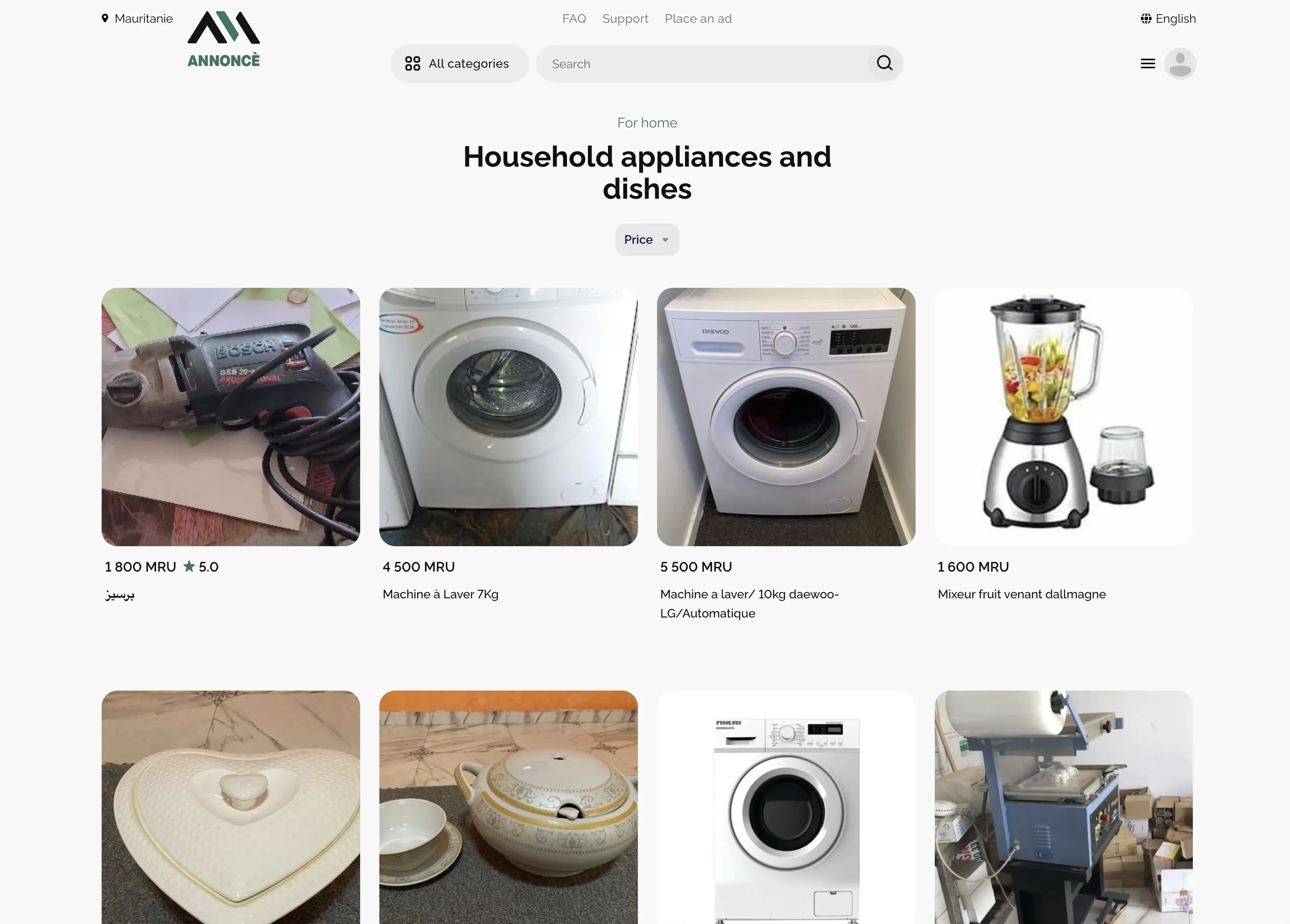Image resolution: width=1290 pixels, height=924 pixels.
Task: Open the Daewoo washing machine photo
Action: click(786, 417)
